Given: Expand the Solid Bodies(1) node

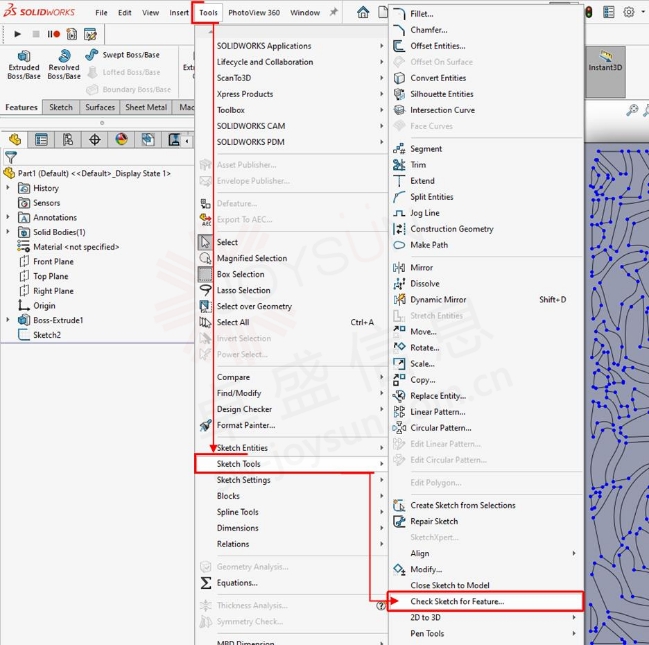Looking at the screenshot, I should pyautogui.click(x=8, y=232).
